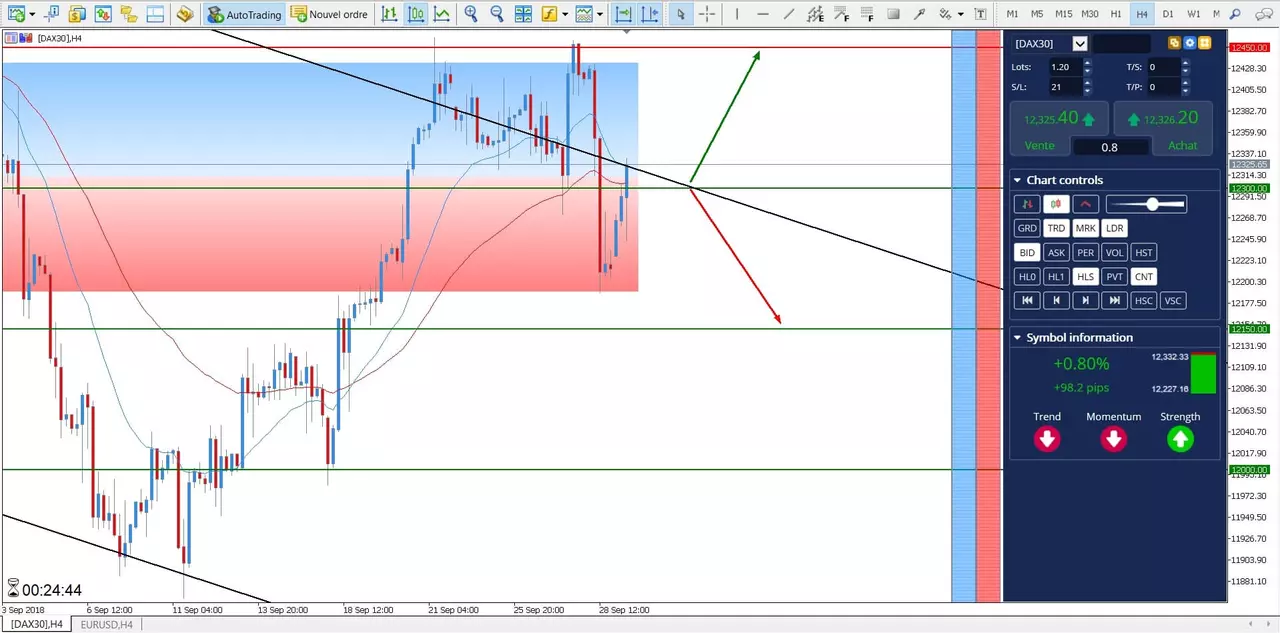Select the horizontal line drawing tool

(x=763, y=14)
